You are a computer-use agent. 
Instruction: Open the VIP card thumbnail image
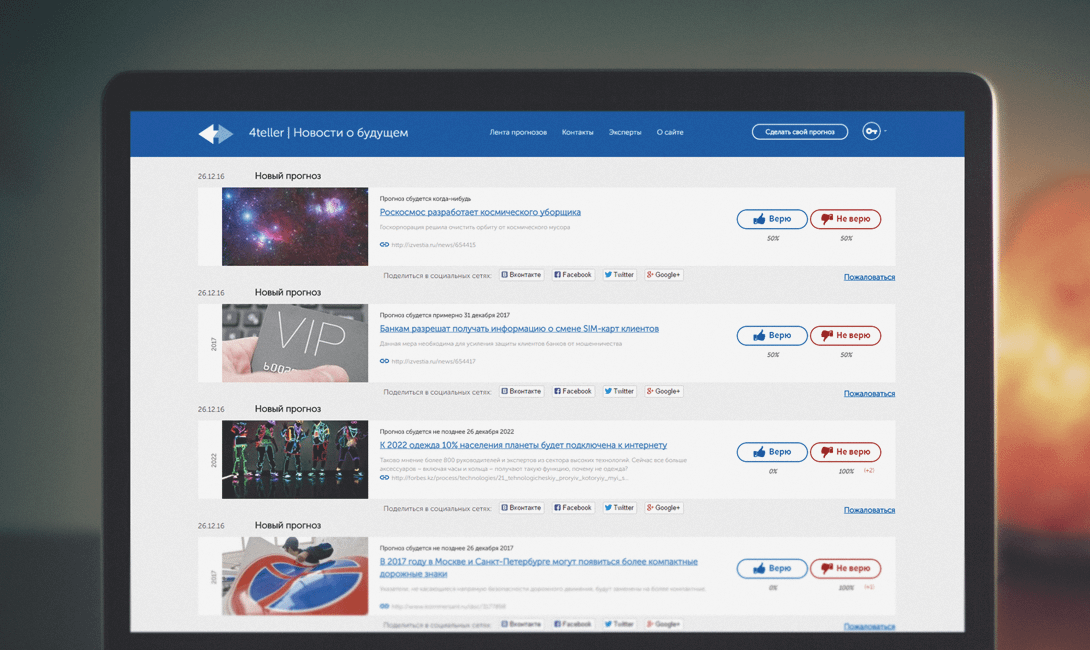tap(295, 343)
